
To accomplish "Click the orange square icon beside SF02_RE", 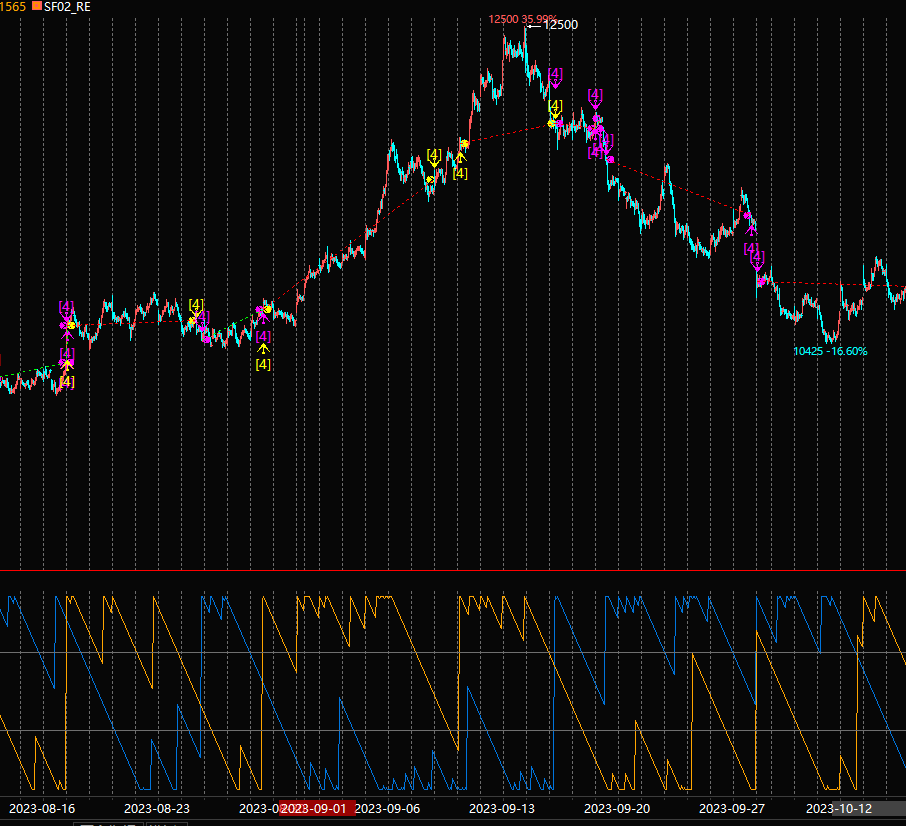I will (x=37, y=6).
